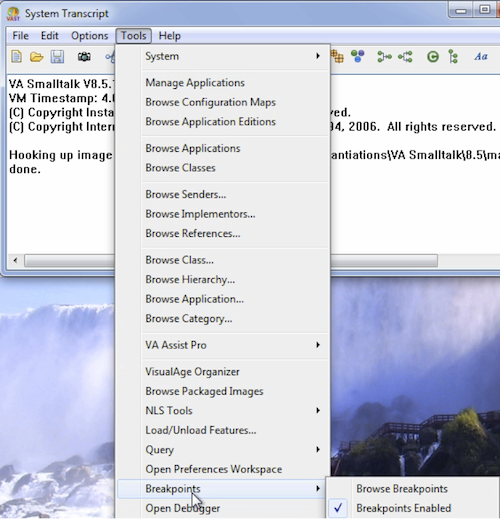Click the Aa font toolbar icon

481,57
